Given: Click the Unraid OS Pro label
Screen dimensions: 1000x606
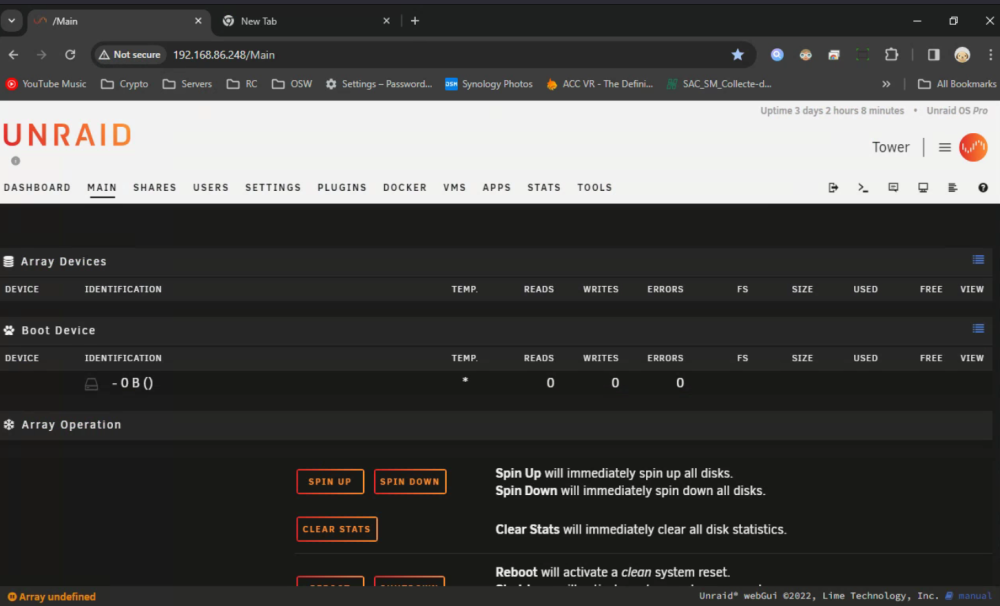Looking at the screenshot, I should [x=957, y=110].
